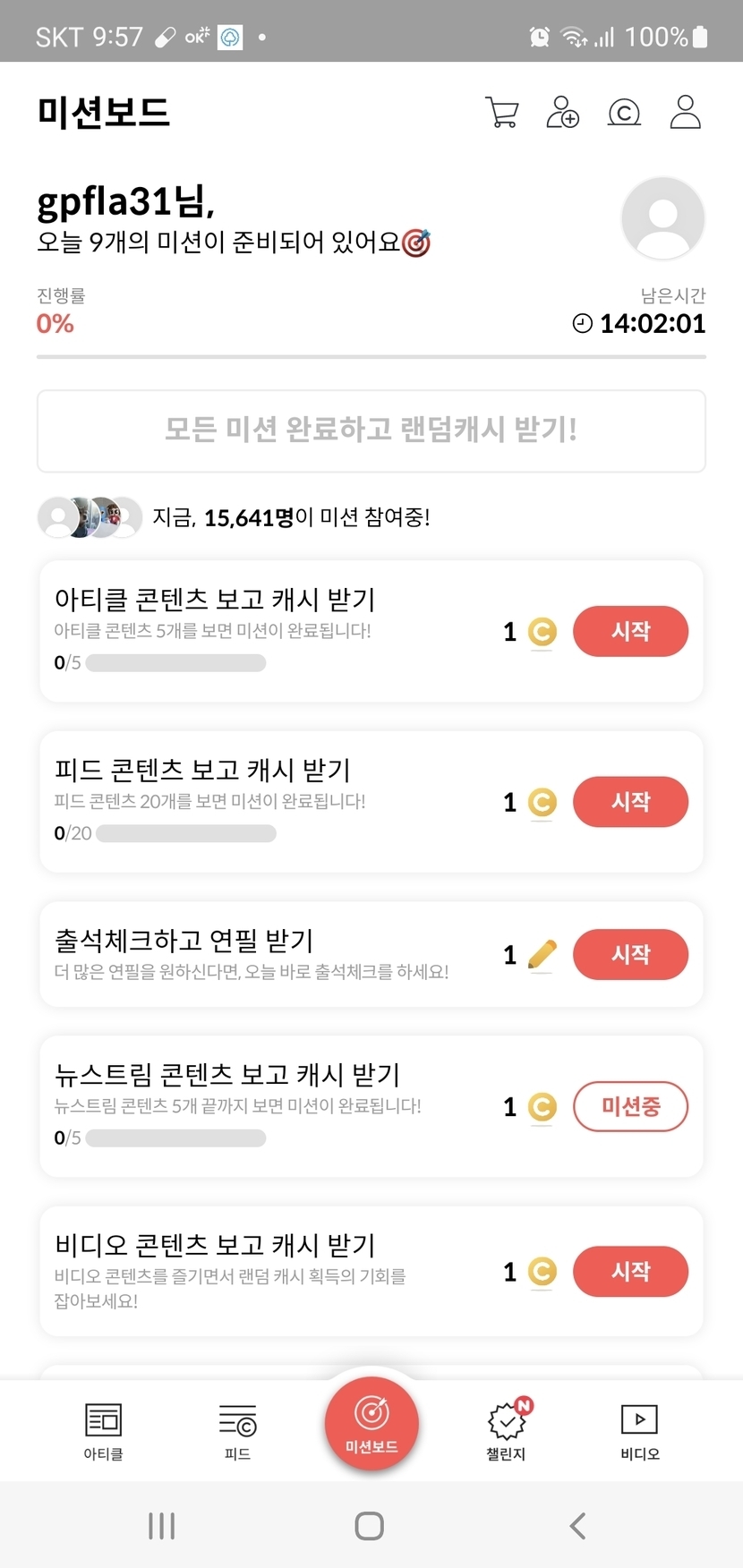This screenshot has width=743, height=1568.
Task: Open the cash coin balance icon
Action: tap(624, 113)
